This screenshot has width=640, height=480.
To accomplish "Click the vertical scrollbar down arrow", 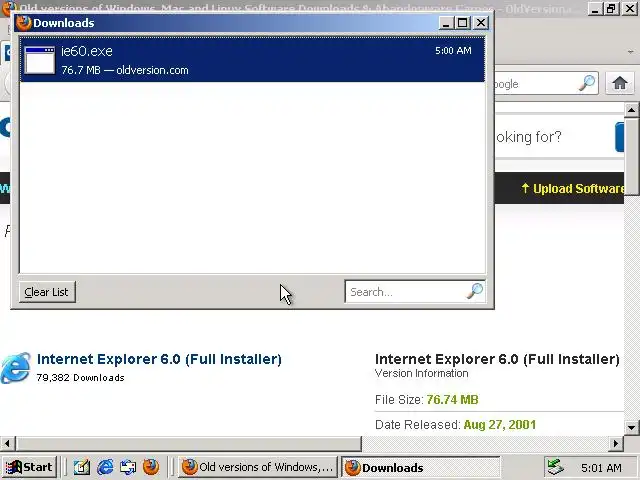I will click(631, 427).
